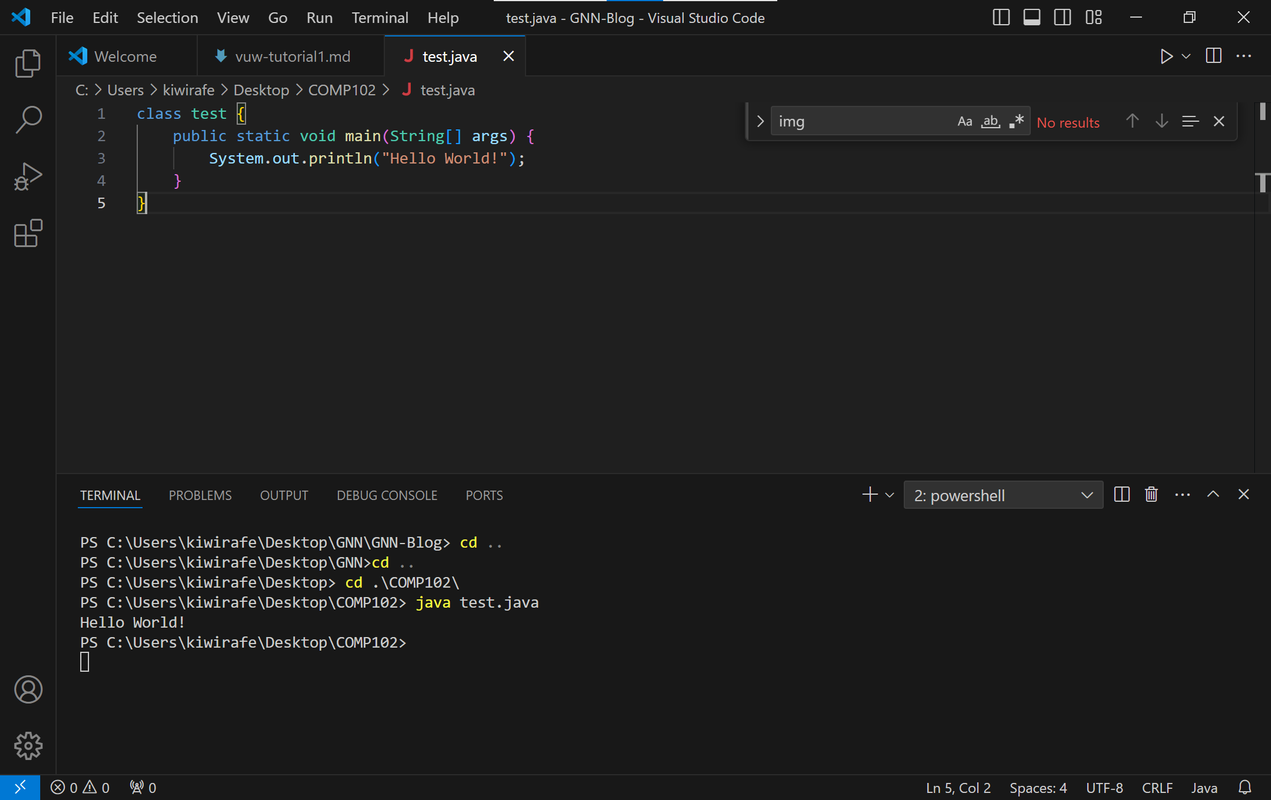Switch to vuw-tutorial1.md tab
This screenshot has width=1271, height=800.
pyautogui.click(x=291, y=56)
